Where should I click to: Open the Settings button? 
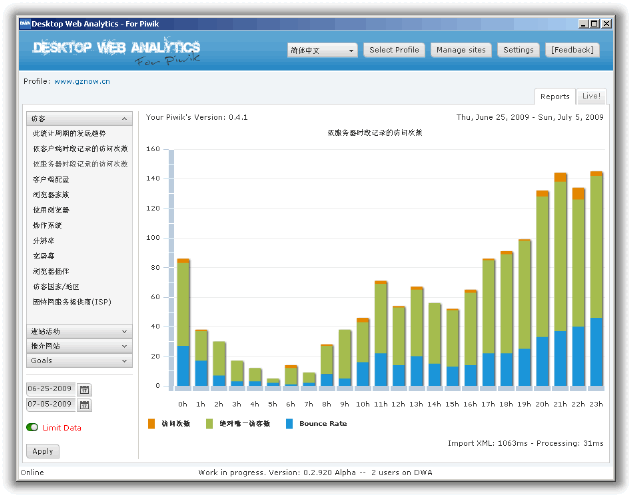[x=518, y=50]
